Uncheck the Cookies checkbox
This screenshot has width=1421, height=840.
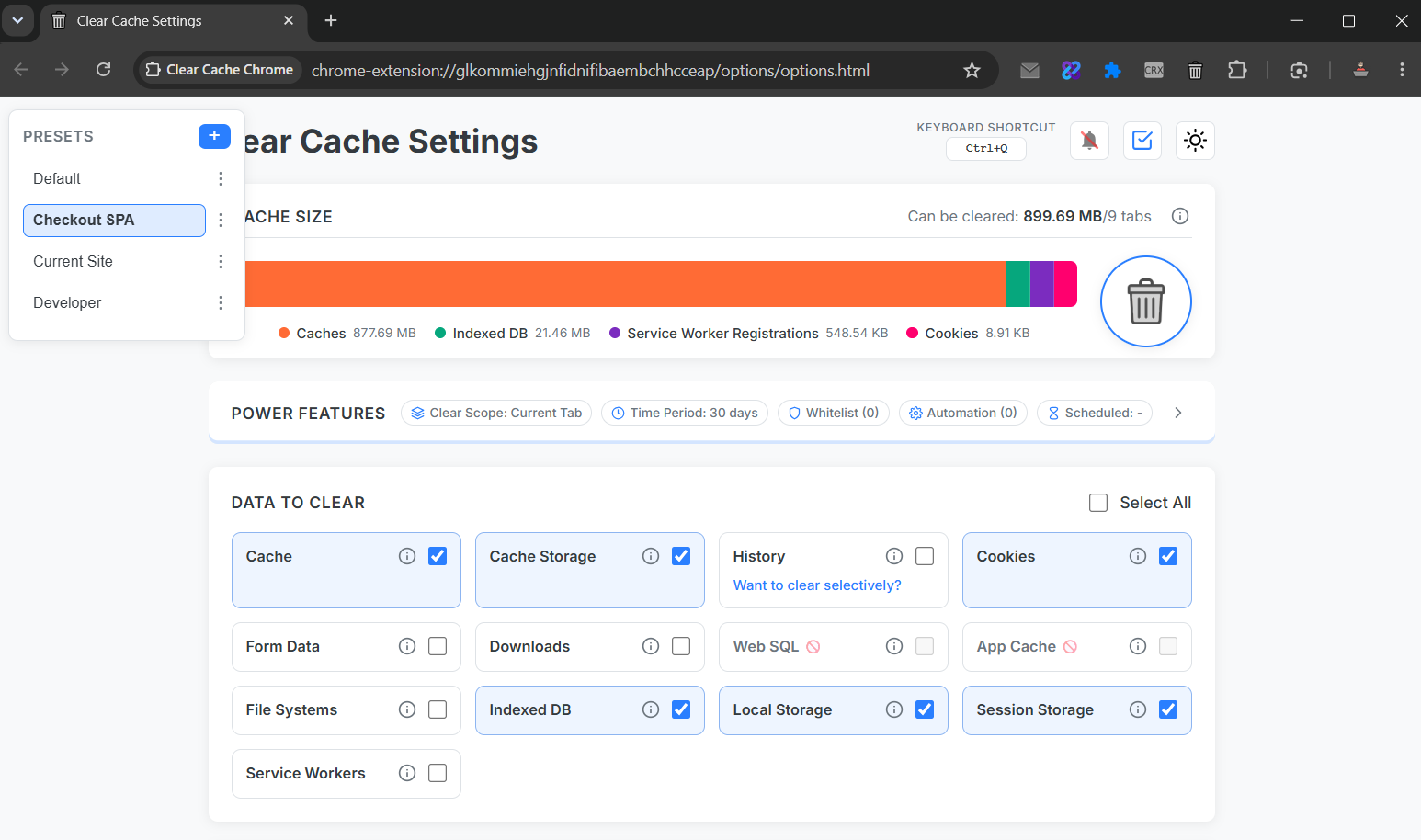coord(1168,556)
